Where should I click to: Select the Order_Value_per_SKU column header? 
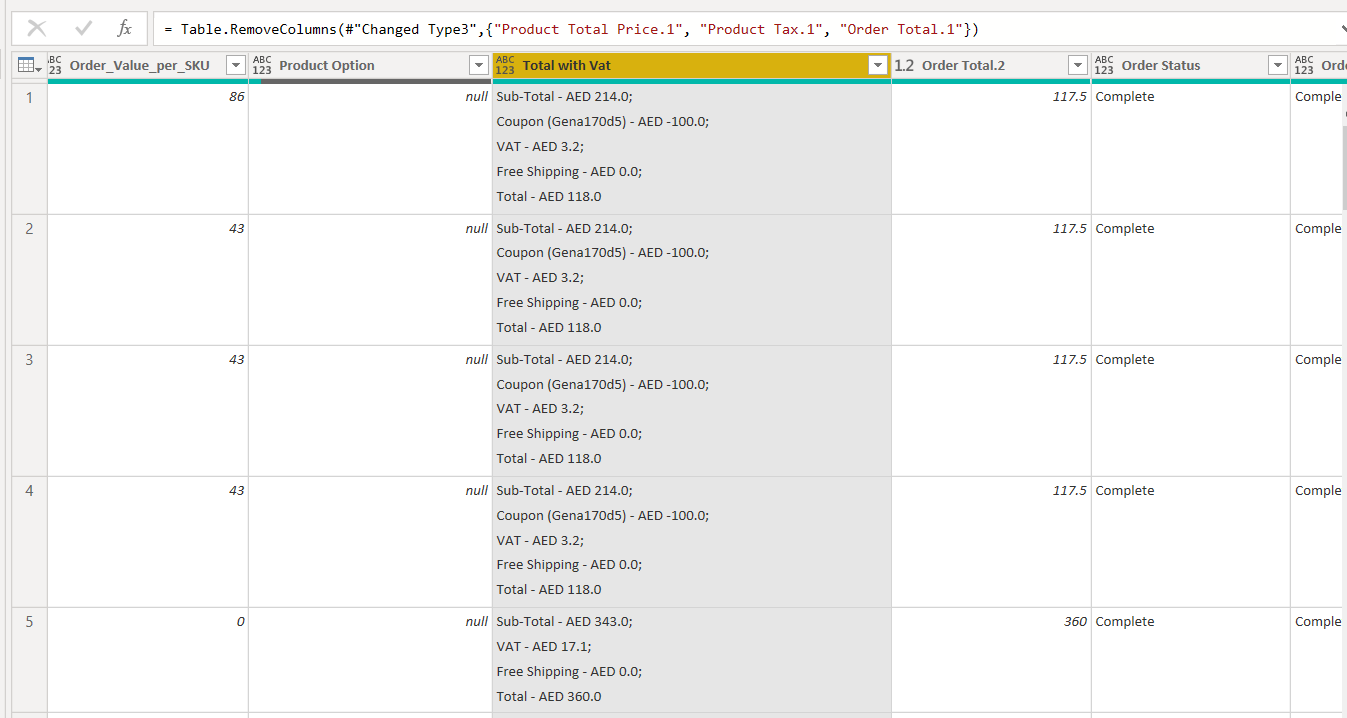pyautogui.click(x=140, y=65)
